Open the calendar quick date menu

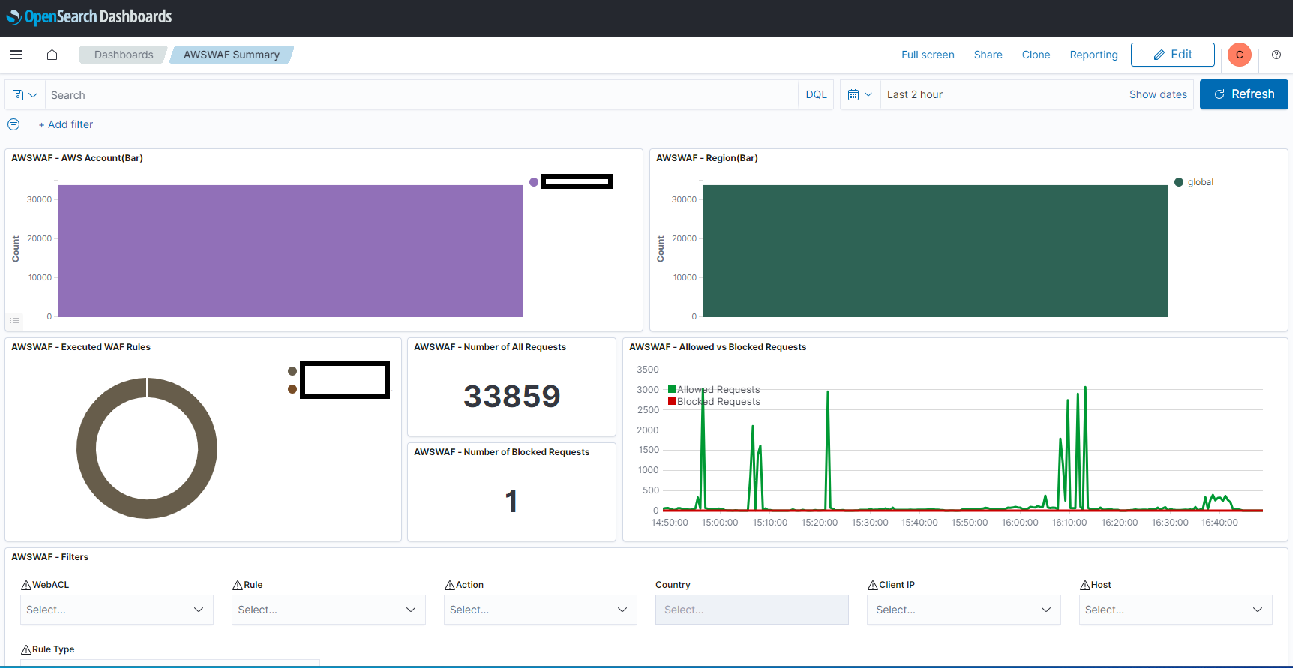coord(859,95)
